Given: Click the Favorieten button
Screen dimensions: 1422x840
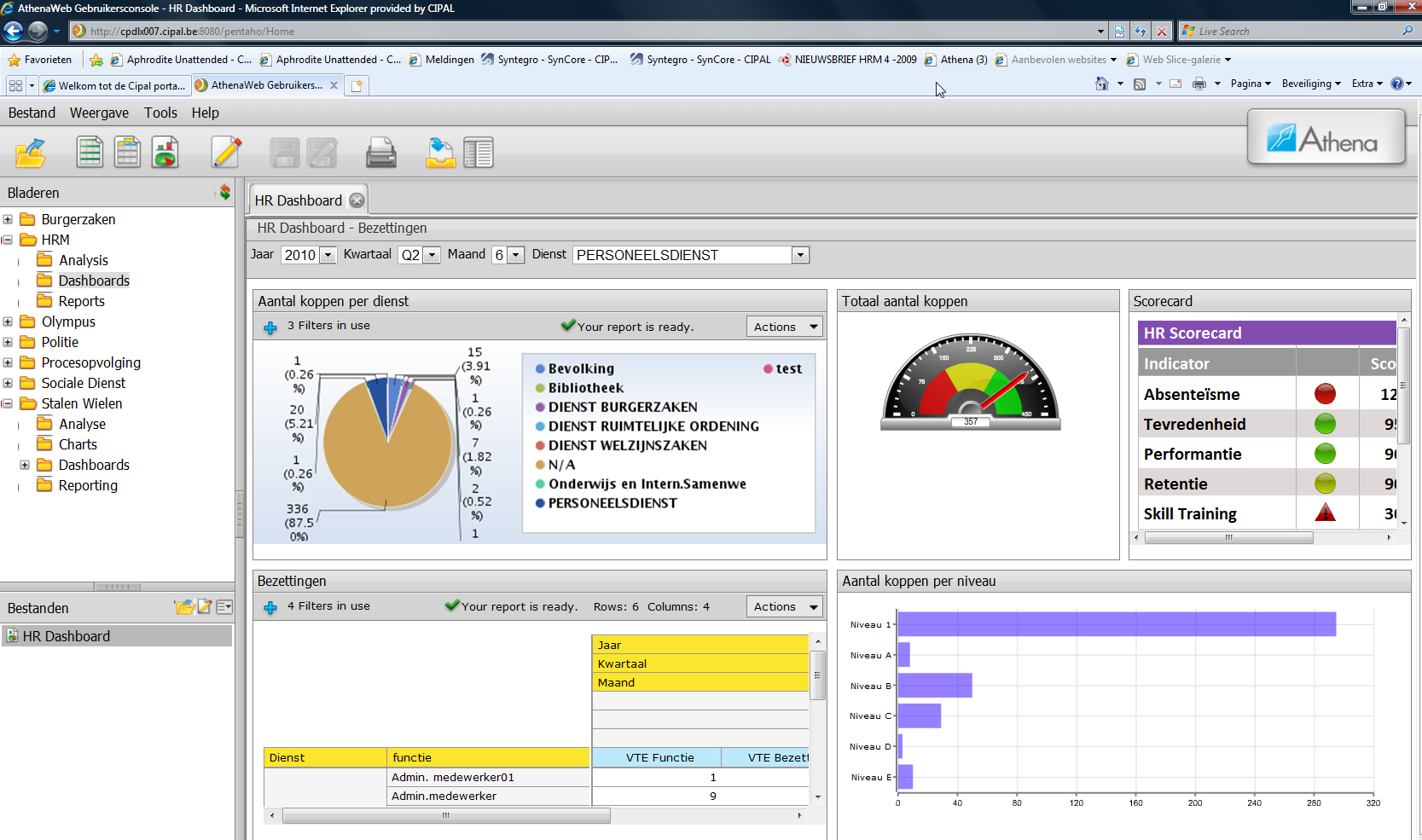Looking at the screenshot, I should (x=40, y=60).
